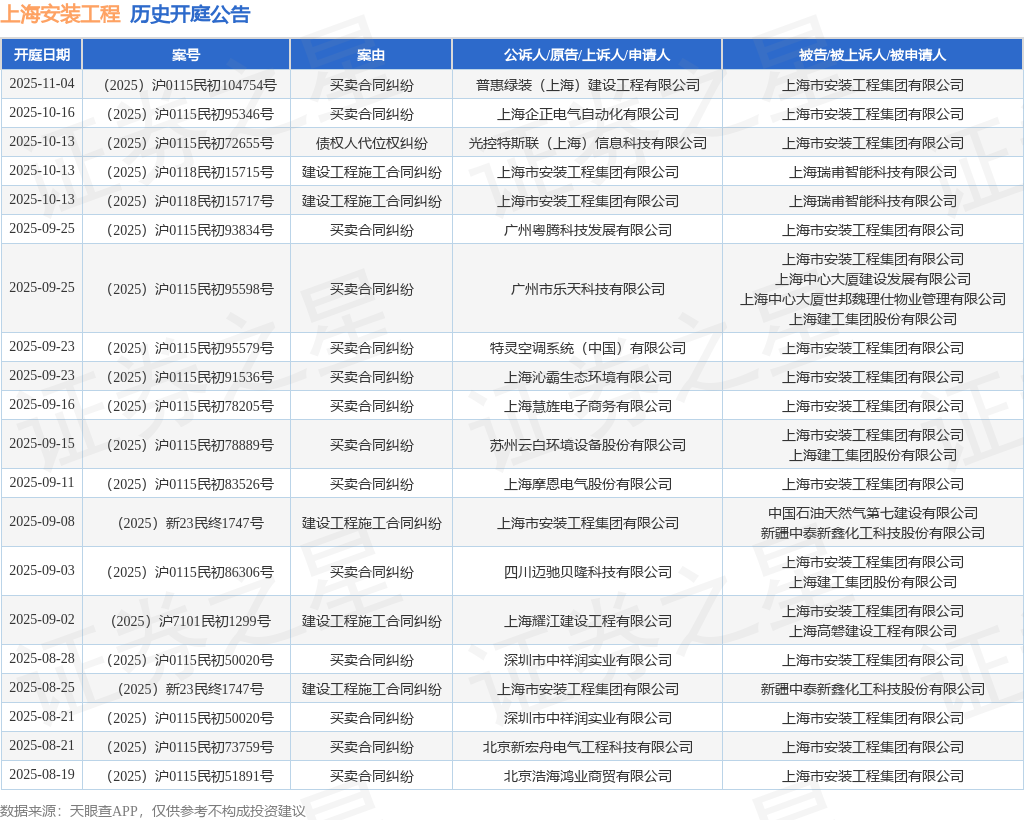Click plaintiff 普惠绿装（上海）建设工程有限公司
Viewport: 1024px width, 820px height.
[x=588, y=85]
